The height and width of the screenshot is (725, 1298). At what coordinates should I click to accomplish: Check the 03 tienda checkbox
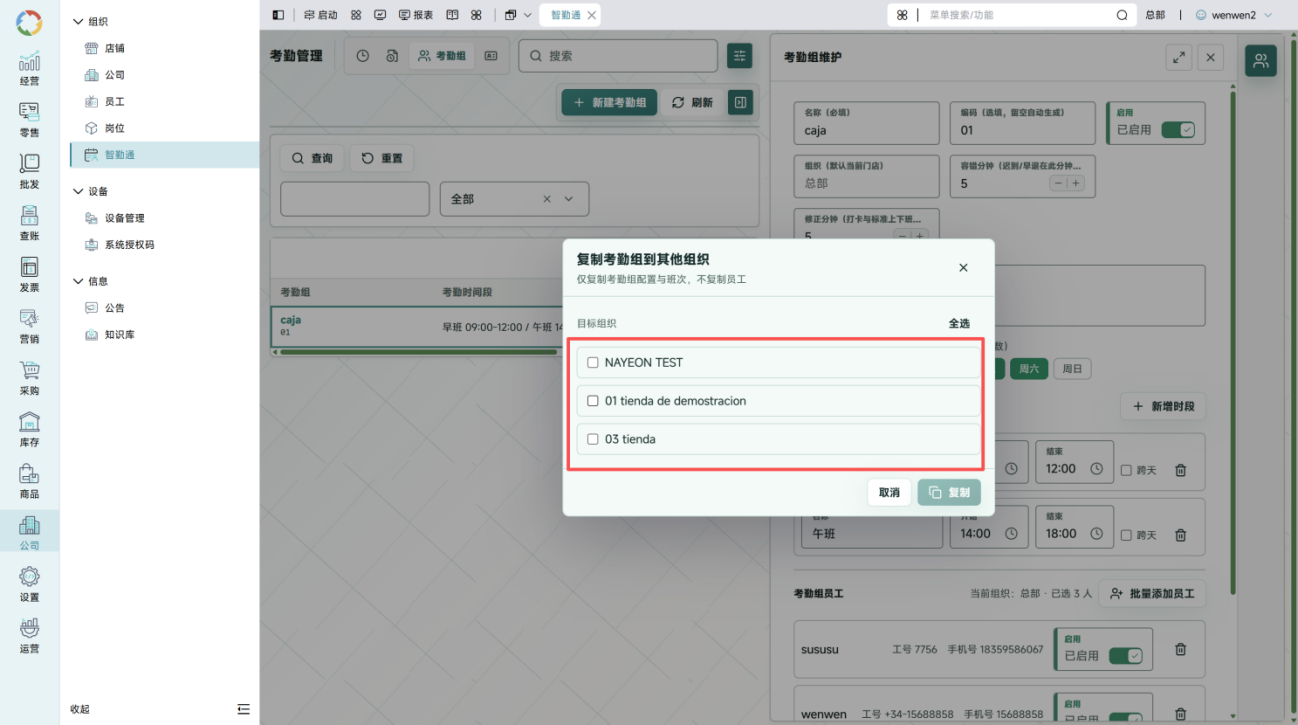coord(593,439)
